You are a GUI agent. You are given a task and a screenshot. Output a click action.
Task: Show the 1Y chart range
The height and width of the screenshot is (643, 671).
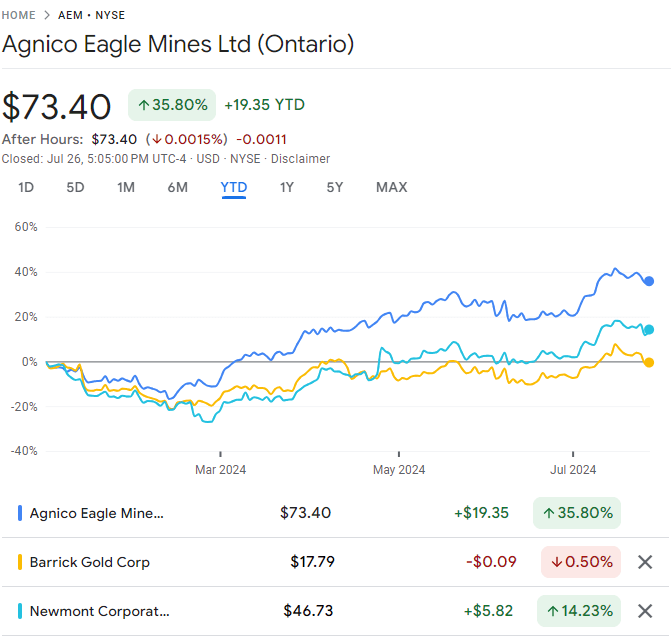point(287,187)
